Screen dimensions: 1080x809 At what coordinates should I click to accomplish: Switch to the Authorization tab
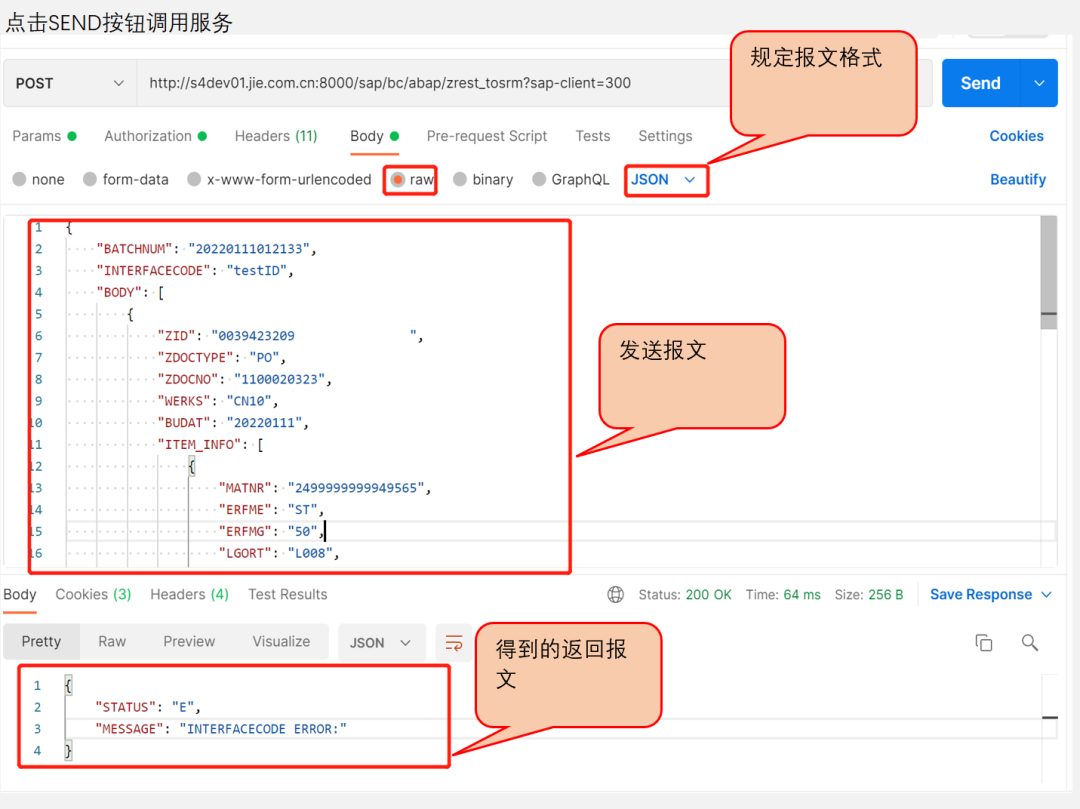point(155,136)
